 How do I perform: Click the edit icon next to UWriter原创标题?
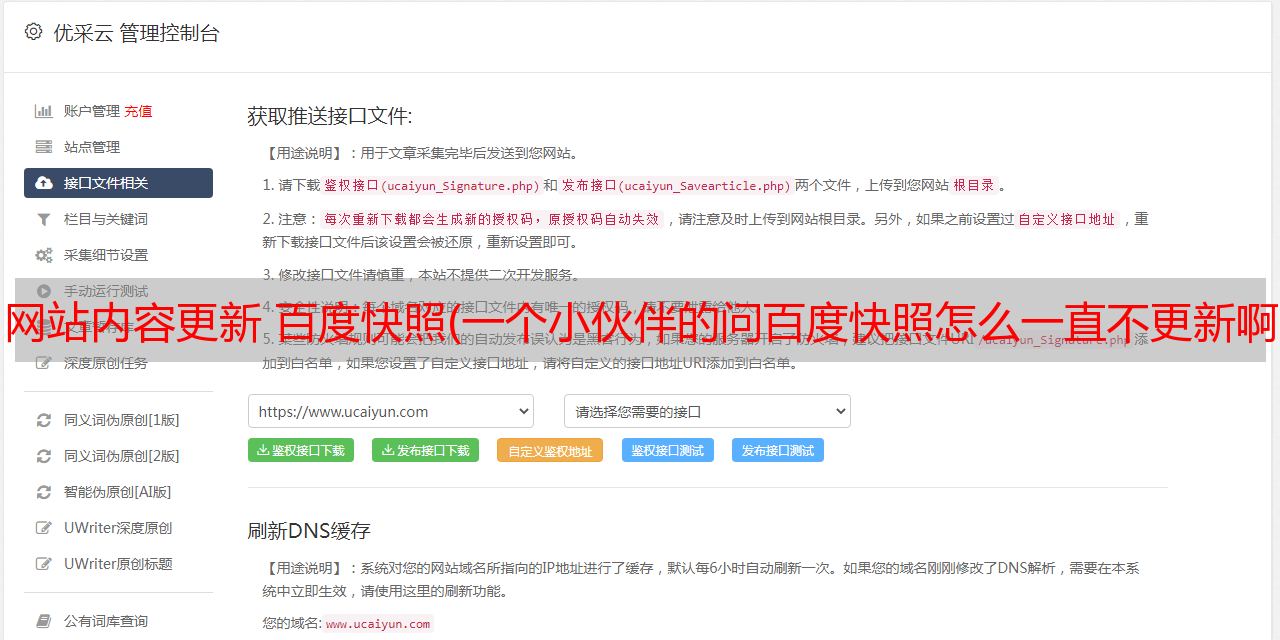tap(44, 564)
